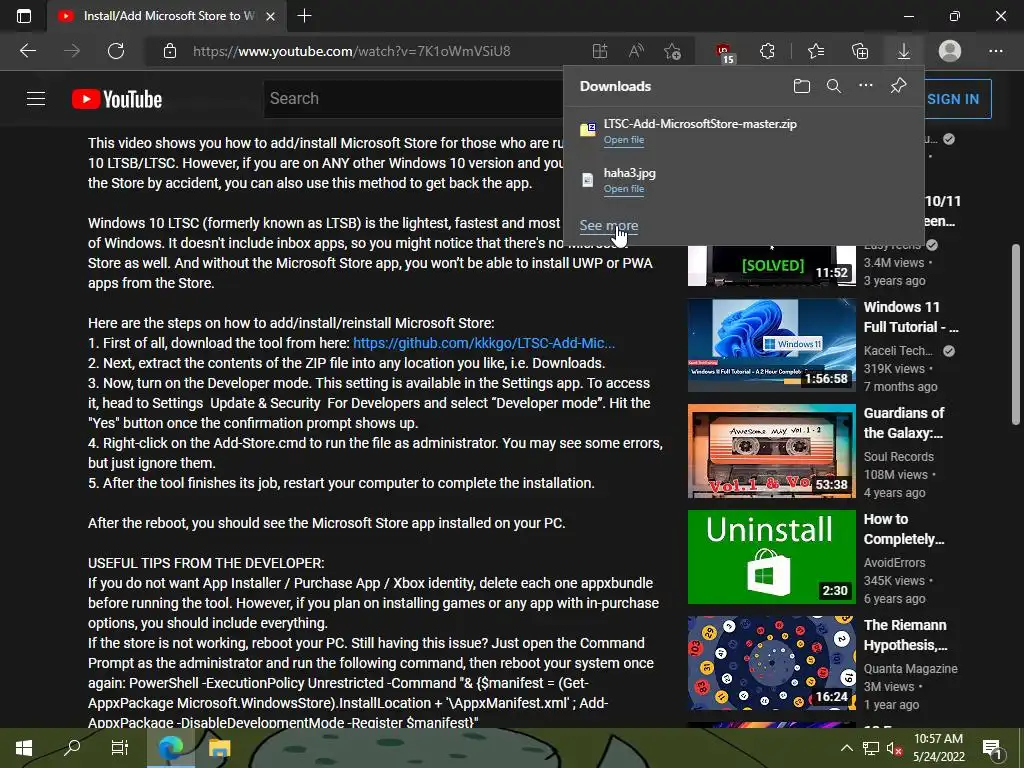The width and height of the screenshot is (1024, 768).
Task: Open network status tray icon
Action: click(x=871, y=748)
